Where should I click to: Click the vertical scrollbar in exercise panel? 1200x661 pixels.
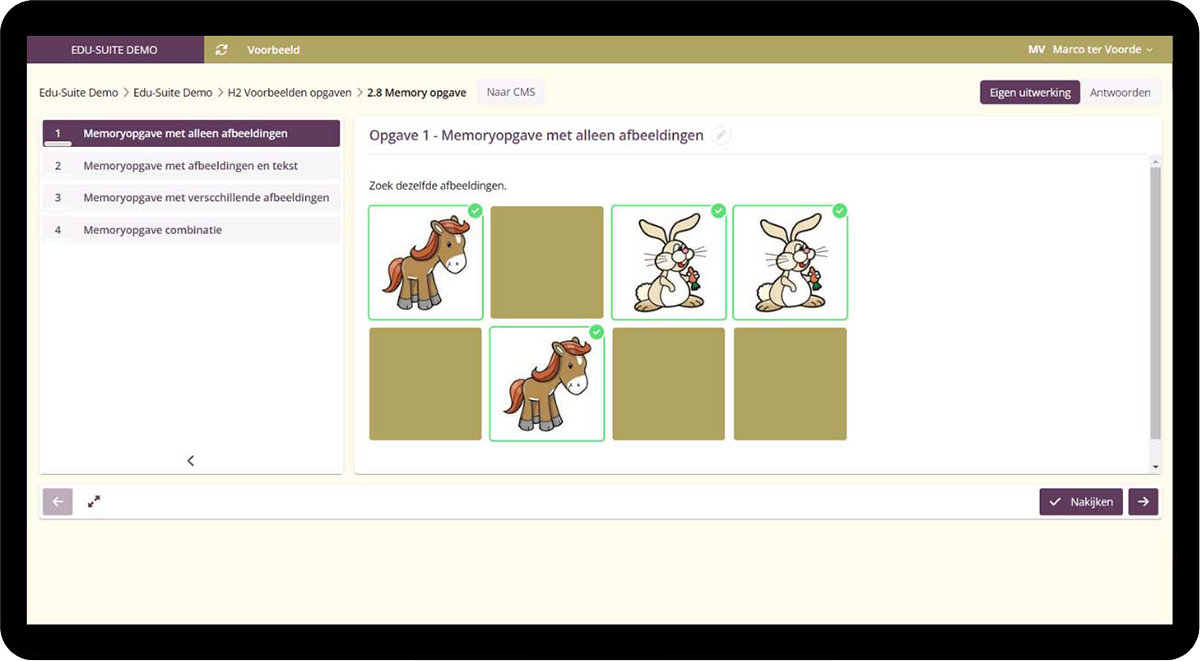click(1155, 300)
